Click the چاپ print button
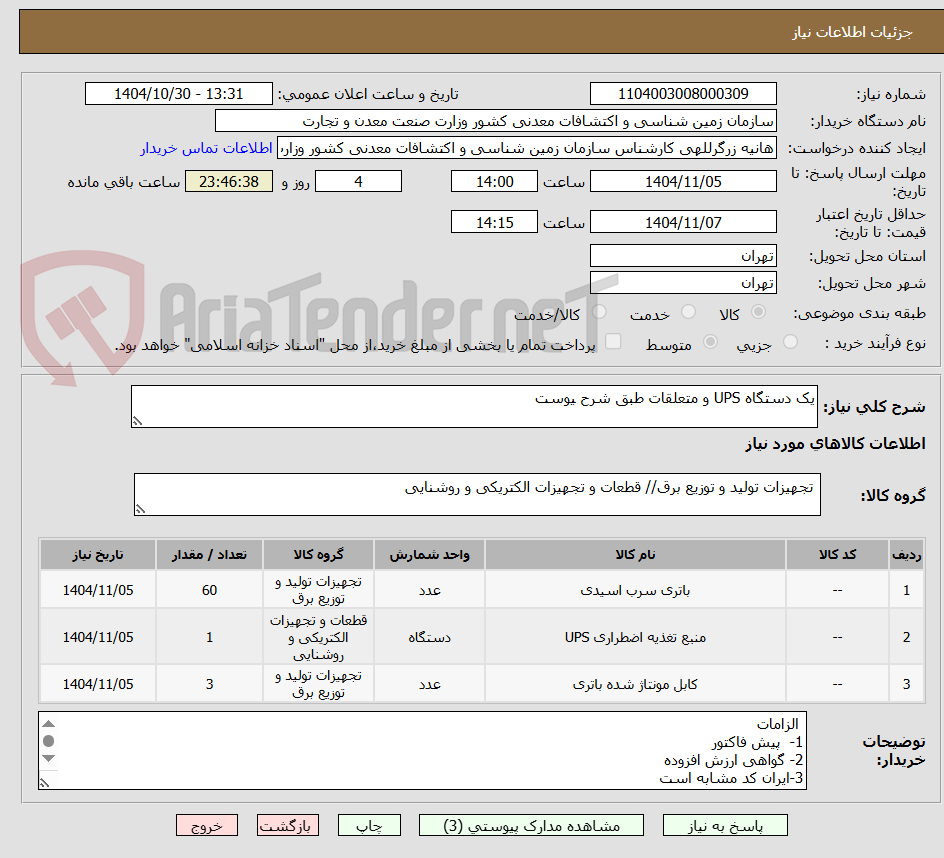 pos(369,825)
